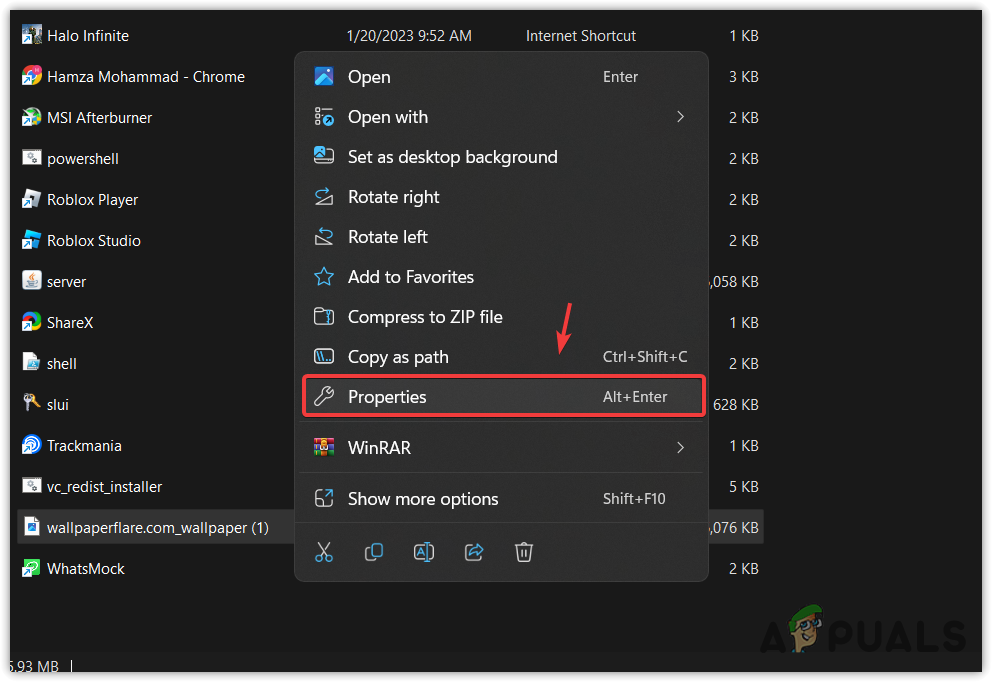Viewport: 992px width, 682px height.
Task: Click the wallpaperflare image file icon
Action: [x=32, y=526]
